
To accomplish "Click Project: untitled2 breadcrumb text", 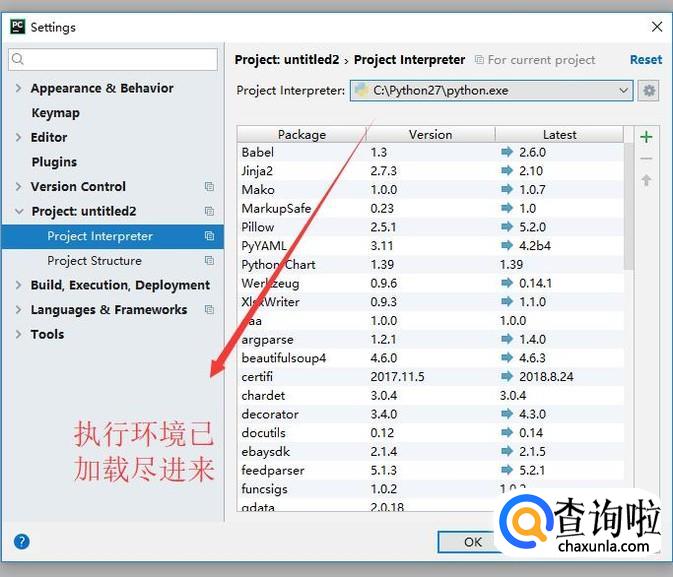I will click(x=287, y=60).
